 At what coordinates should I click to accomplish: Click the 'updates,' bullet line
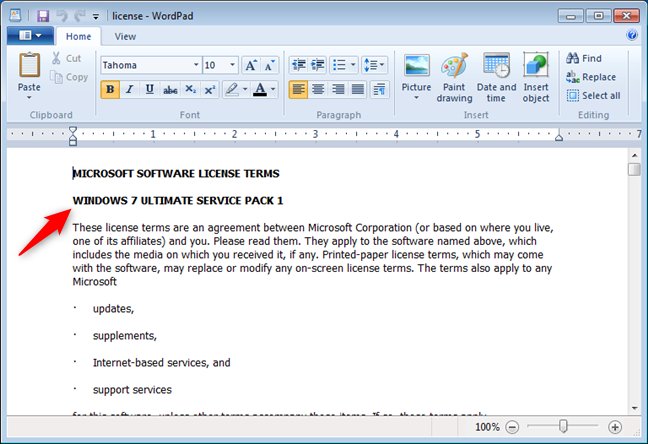click(113, 309)
